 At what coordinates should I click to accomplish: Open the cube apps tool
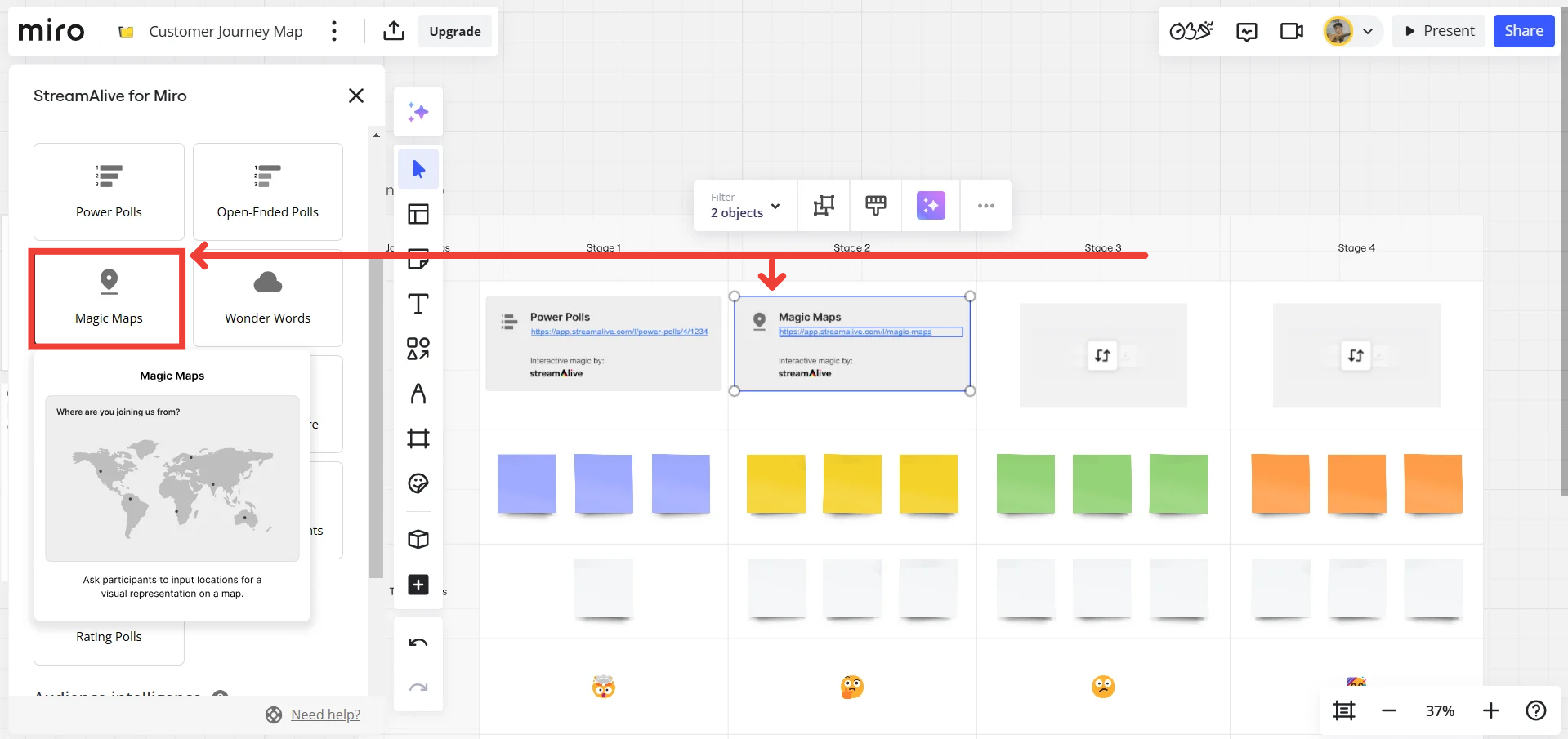pos(418,539)
